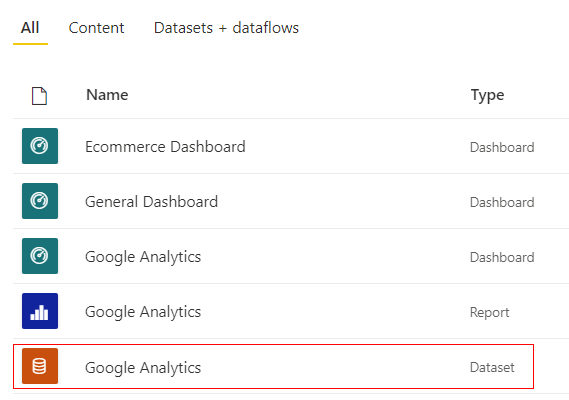
Task: Click the Report type label
Action: tap(490, 313)
